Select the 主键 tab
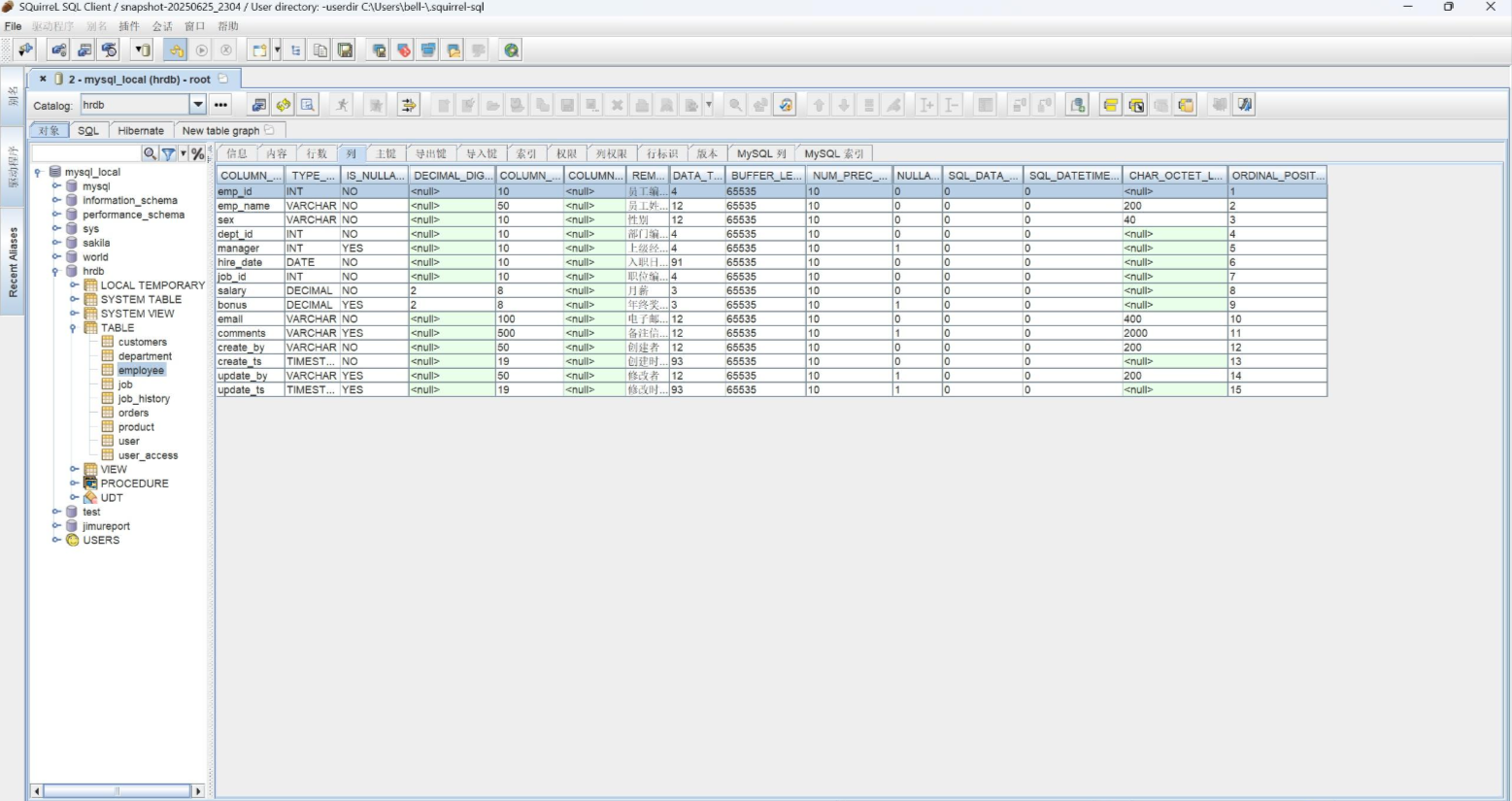Screen dimensions: 1512x801 coord(386,153)
